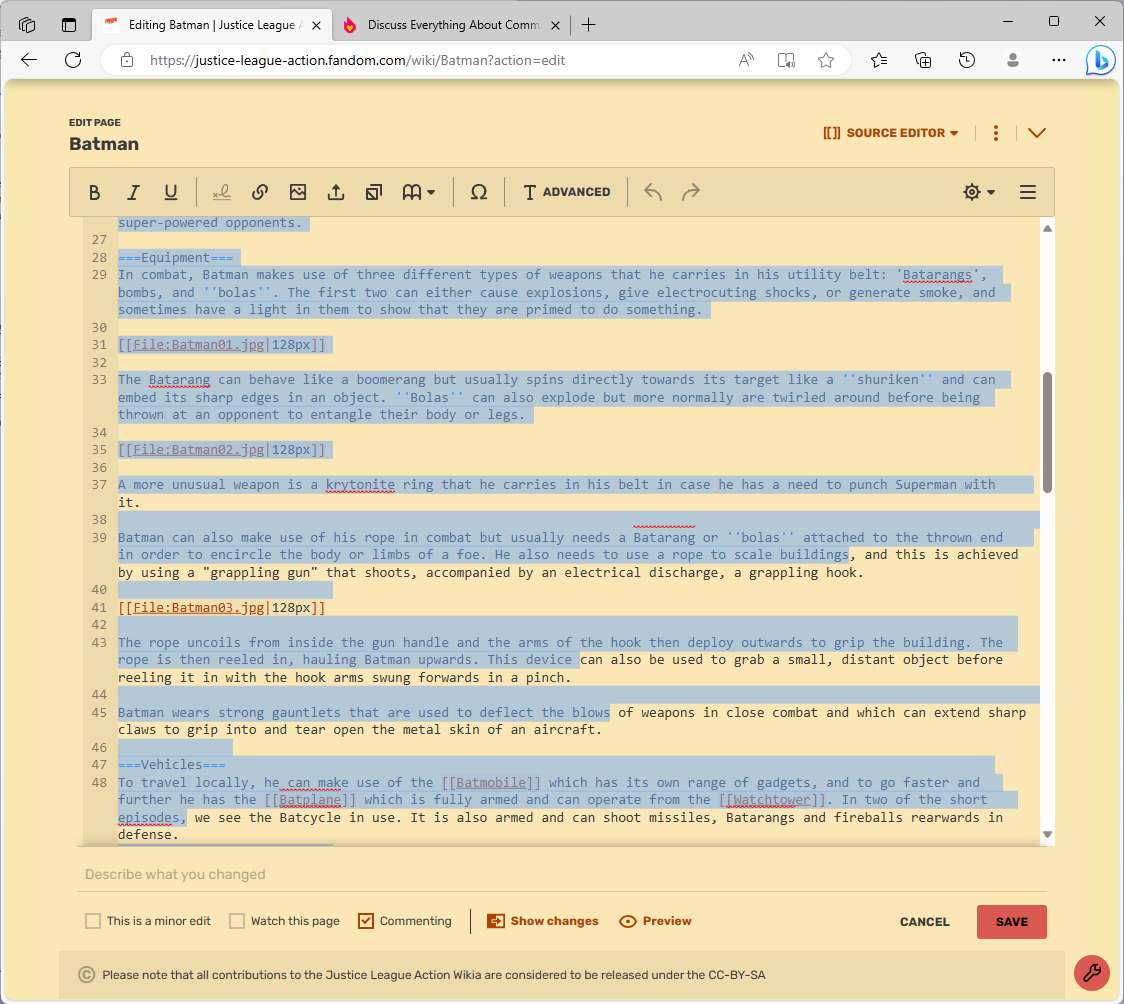Insert an image using picture icon
This screenshot has width=1124, height=1004.
point(297,192)
